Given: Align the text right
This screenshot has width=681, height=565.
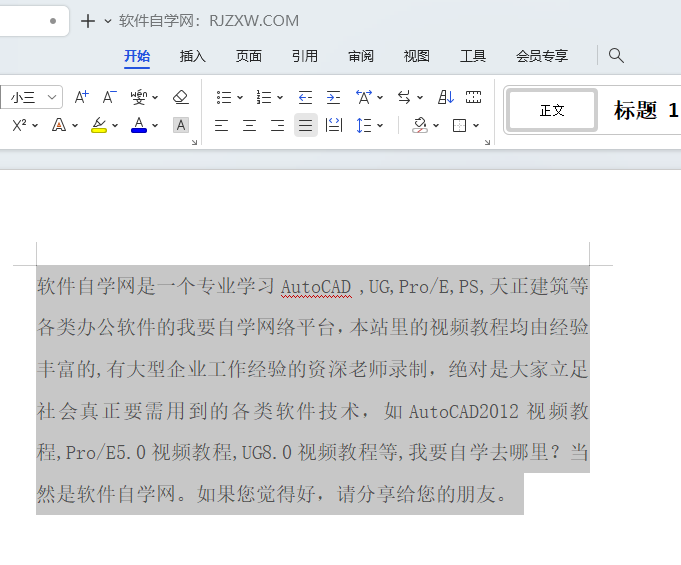Looking at the screenshot, I should (x=278, y=126).
